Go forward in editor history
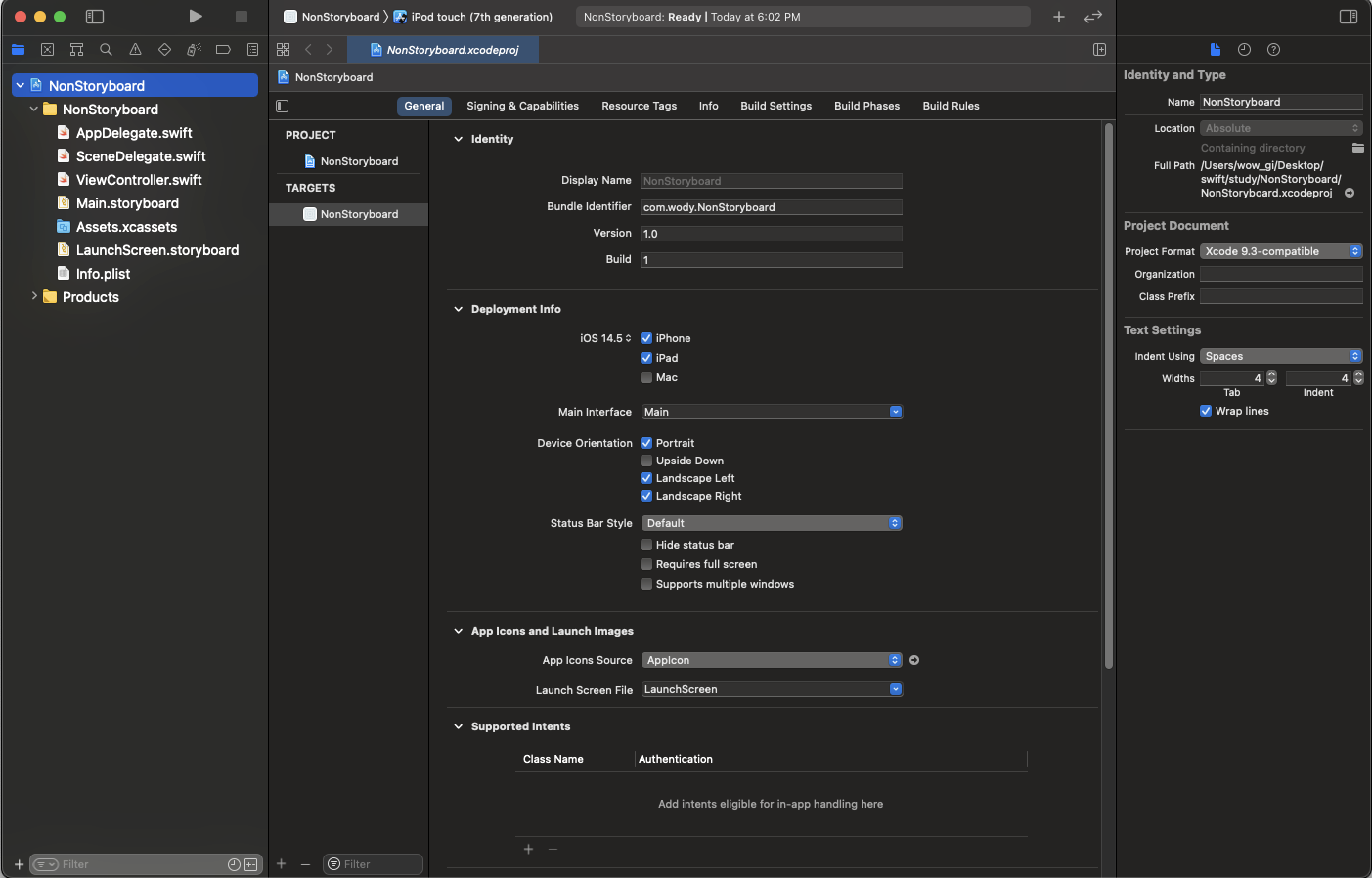Image resolution: width=1372 pixels, height=878 pixels. pyautogui.click(x=330, y=49)
